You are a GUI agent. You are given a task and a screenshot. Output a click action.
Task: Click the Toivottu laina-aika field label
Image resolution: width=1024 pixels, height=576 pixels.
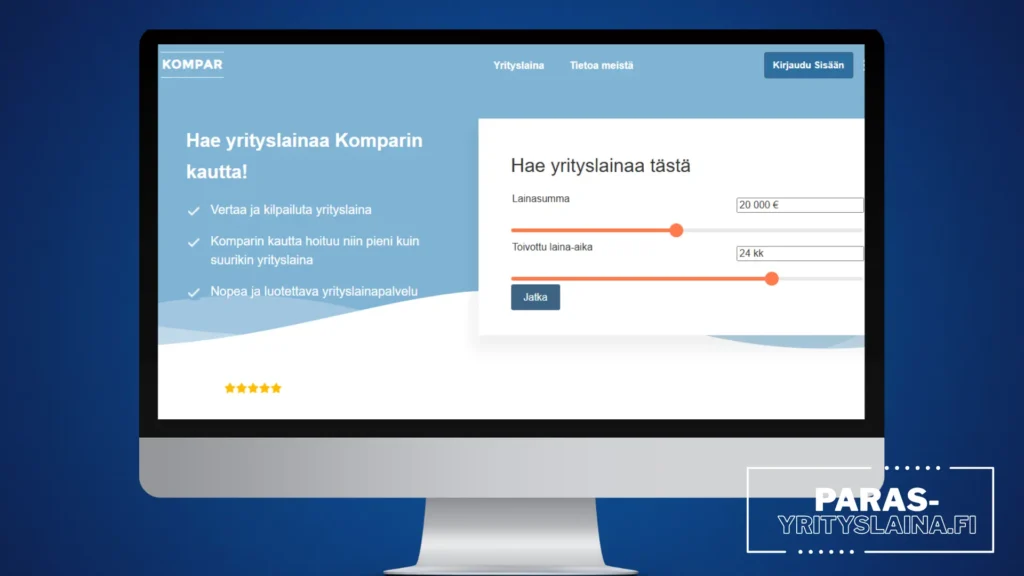[552, 247]
